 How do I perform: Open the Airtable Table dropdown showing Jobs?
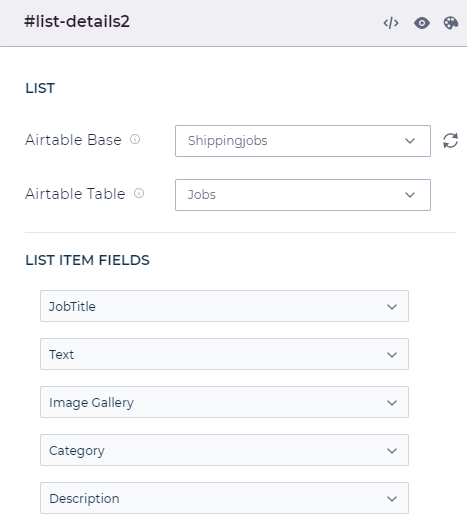point(303,195)
